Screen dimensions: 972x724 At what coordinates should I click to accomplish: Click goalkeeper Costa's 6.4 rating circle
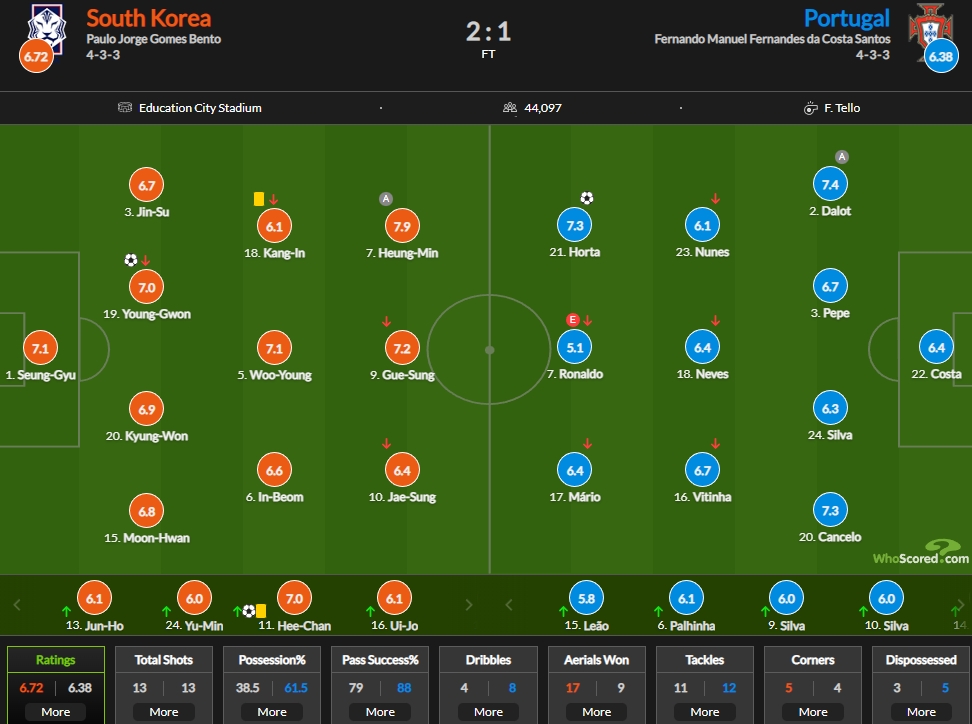(936, 348)
